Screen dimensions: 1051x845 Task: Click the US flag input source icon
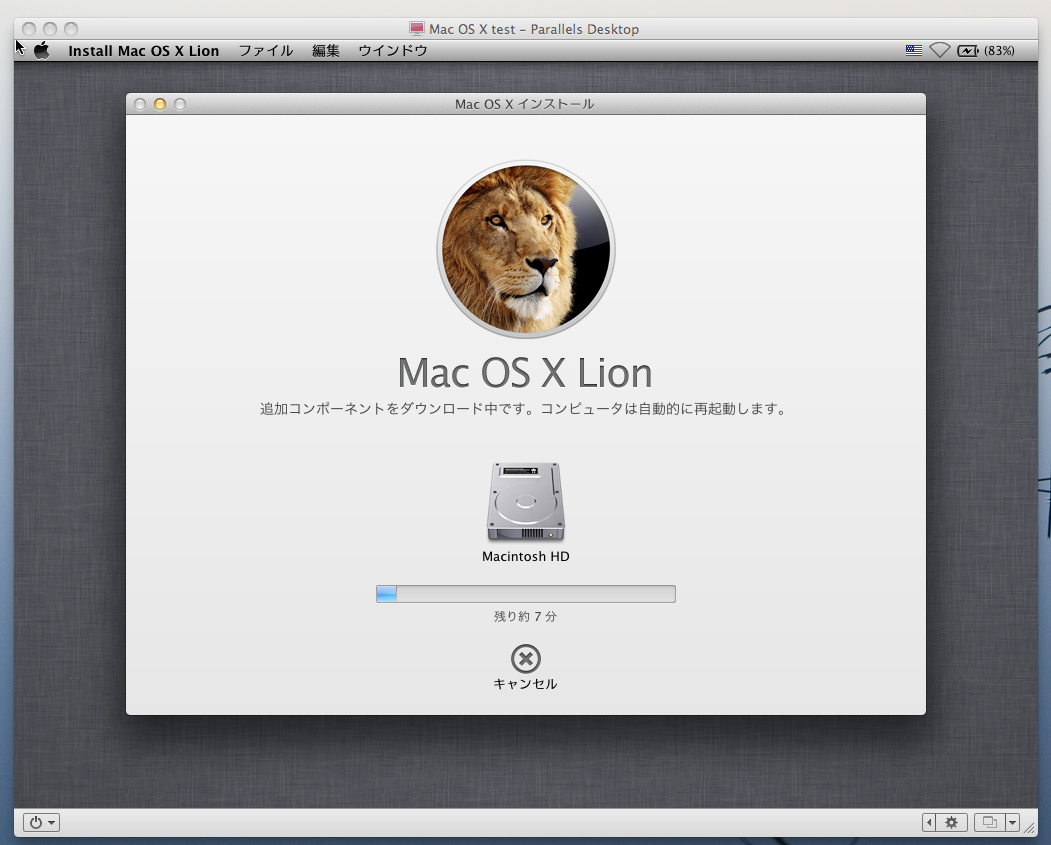click(x=913, y=51)
